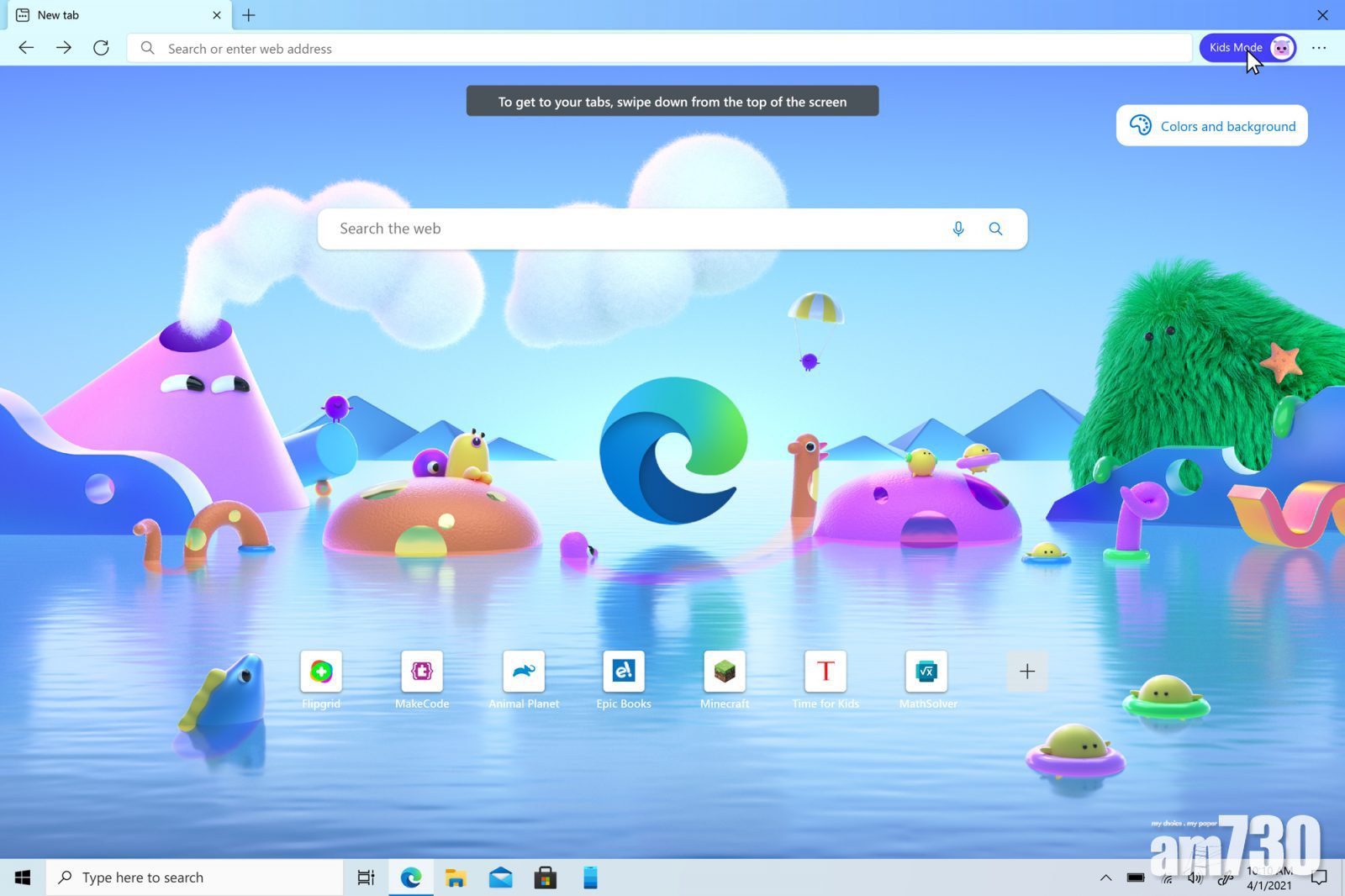1345x896 pixels.
Task: Start a voice search with the microphone icon
Action: click(x=957, y=228)
